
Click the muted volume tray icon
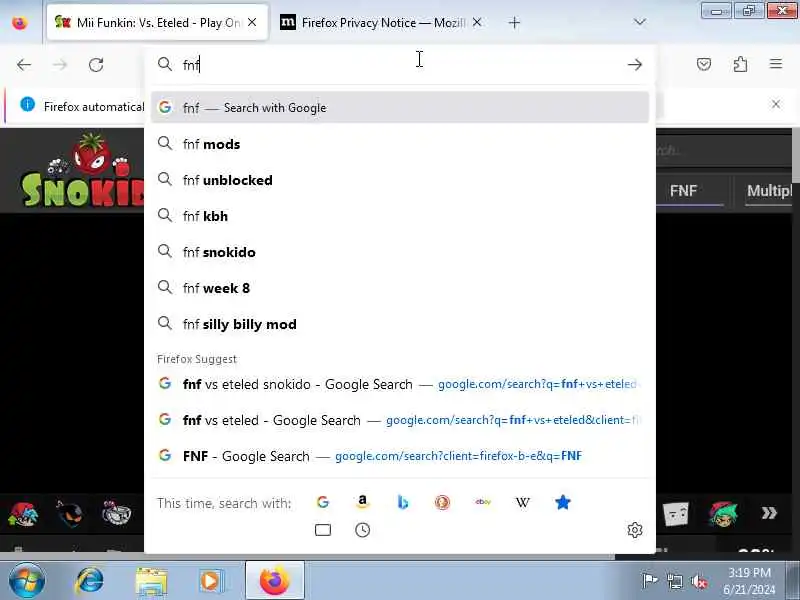699,581
